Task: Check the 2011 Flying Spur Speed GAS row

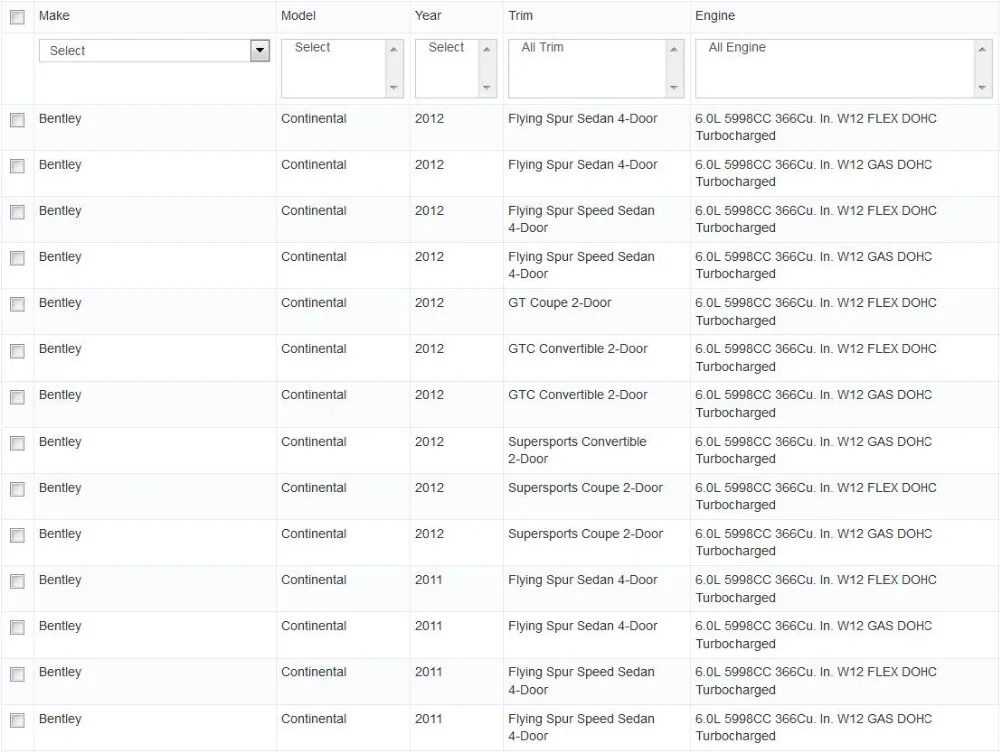Action: [x=17, y=720]
